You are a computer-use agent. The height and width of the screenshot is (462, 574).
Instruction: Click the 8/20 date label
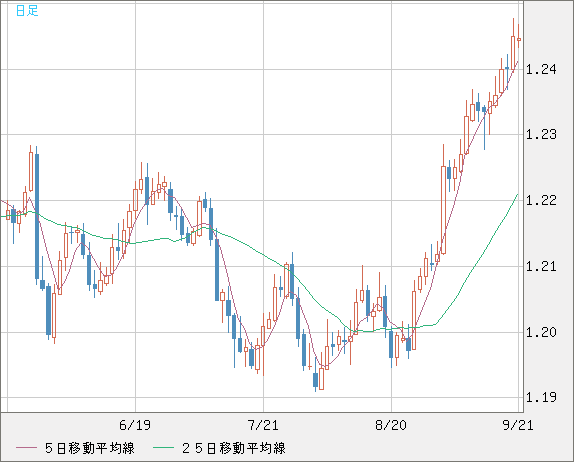tap(391, 425)
